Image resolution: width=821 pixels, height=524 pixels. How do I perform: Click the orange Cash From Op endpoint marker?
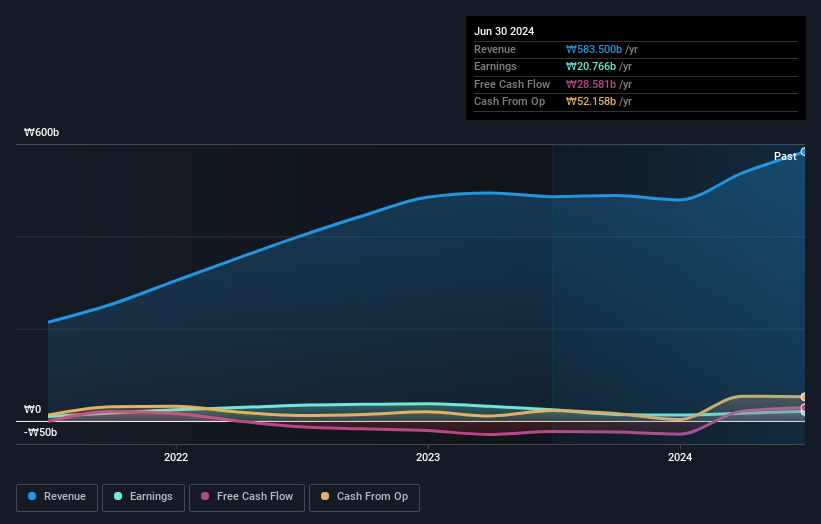804,397
